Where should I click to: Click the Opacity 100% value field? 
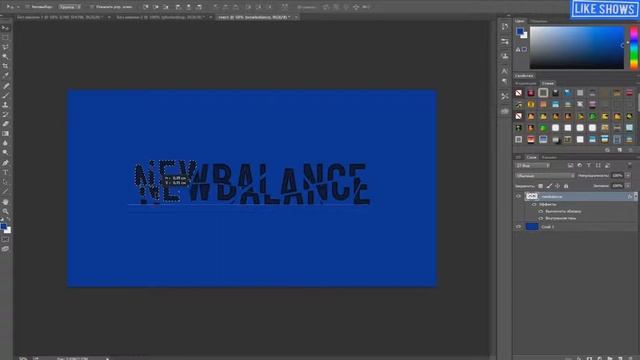click(x=617, y=176)
